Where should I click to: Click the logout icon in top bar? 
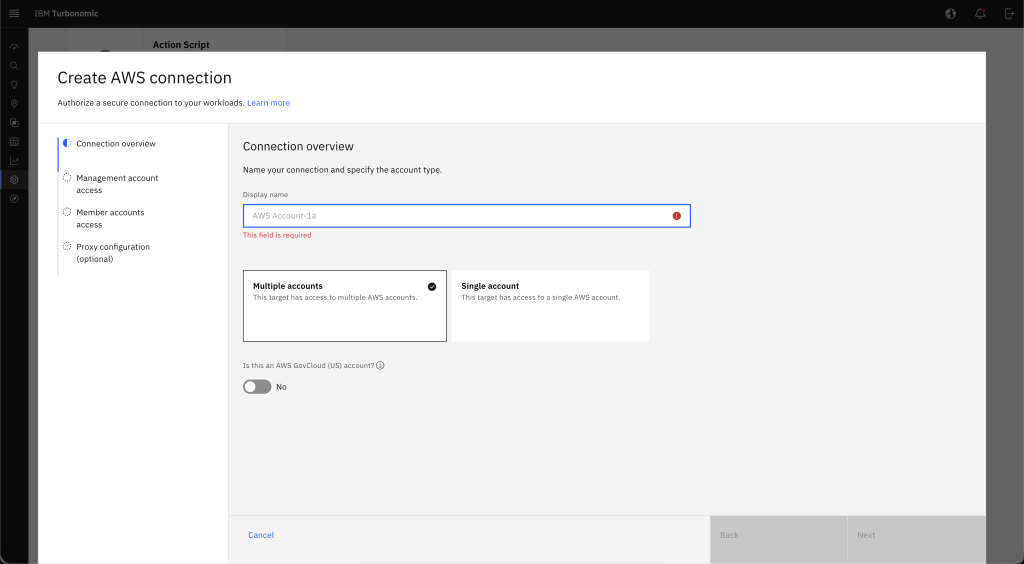click(x=1010, y=14)
